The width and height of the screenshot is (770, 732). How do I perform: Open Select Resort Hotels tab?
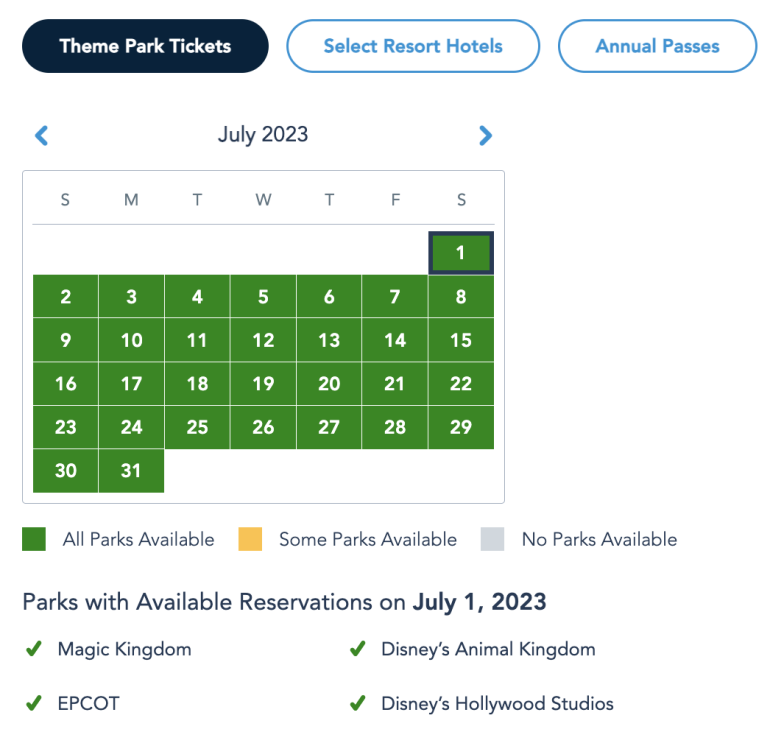[x=413, y=46]
